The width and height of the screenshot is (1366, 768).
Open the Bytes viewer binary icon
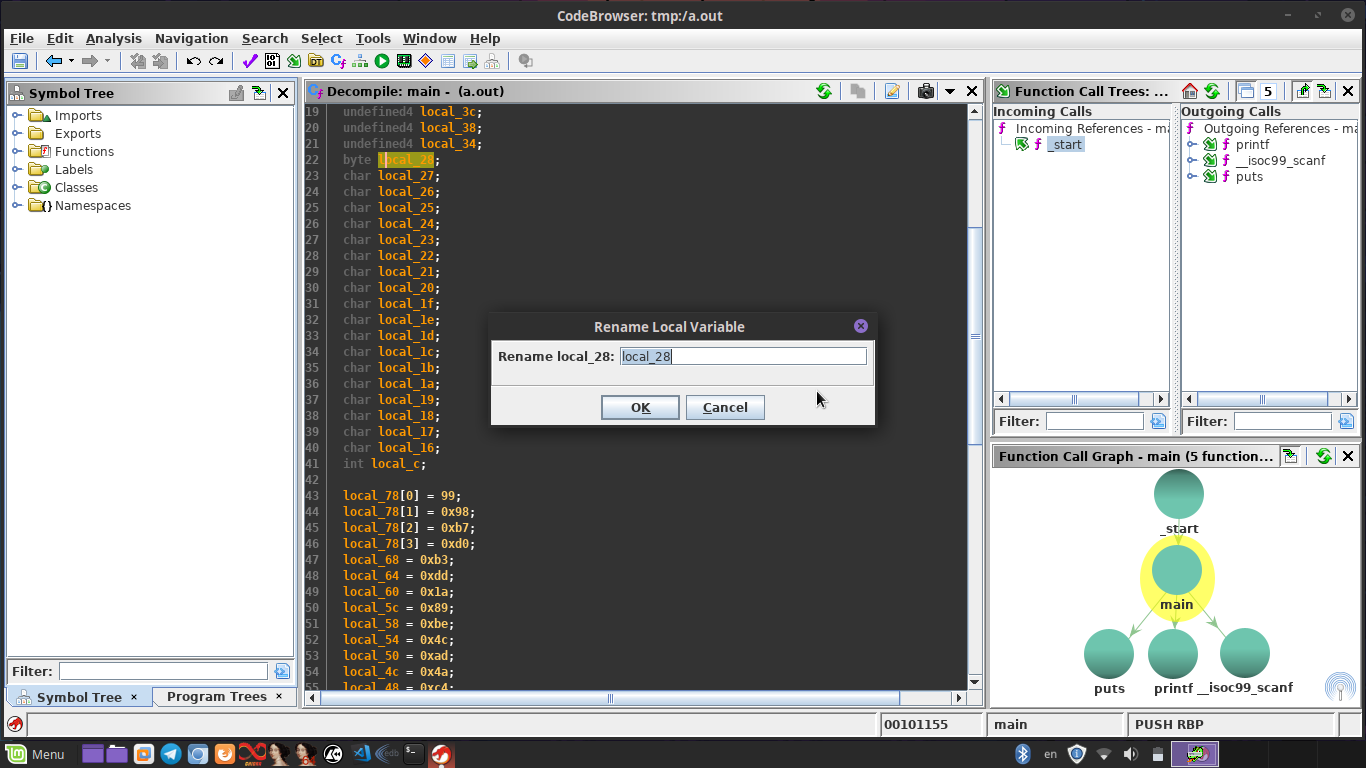(272, 61)
